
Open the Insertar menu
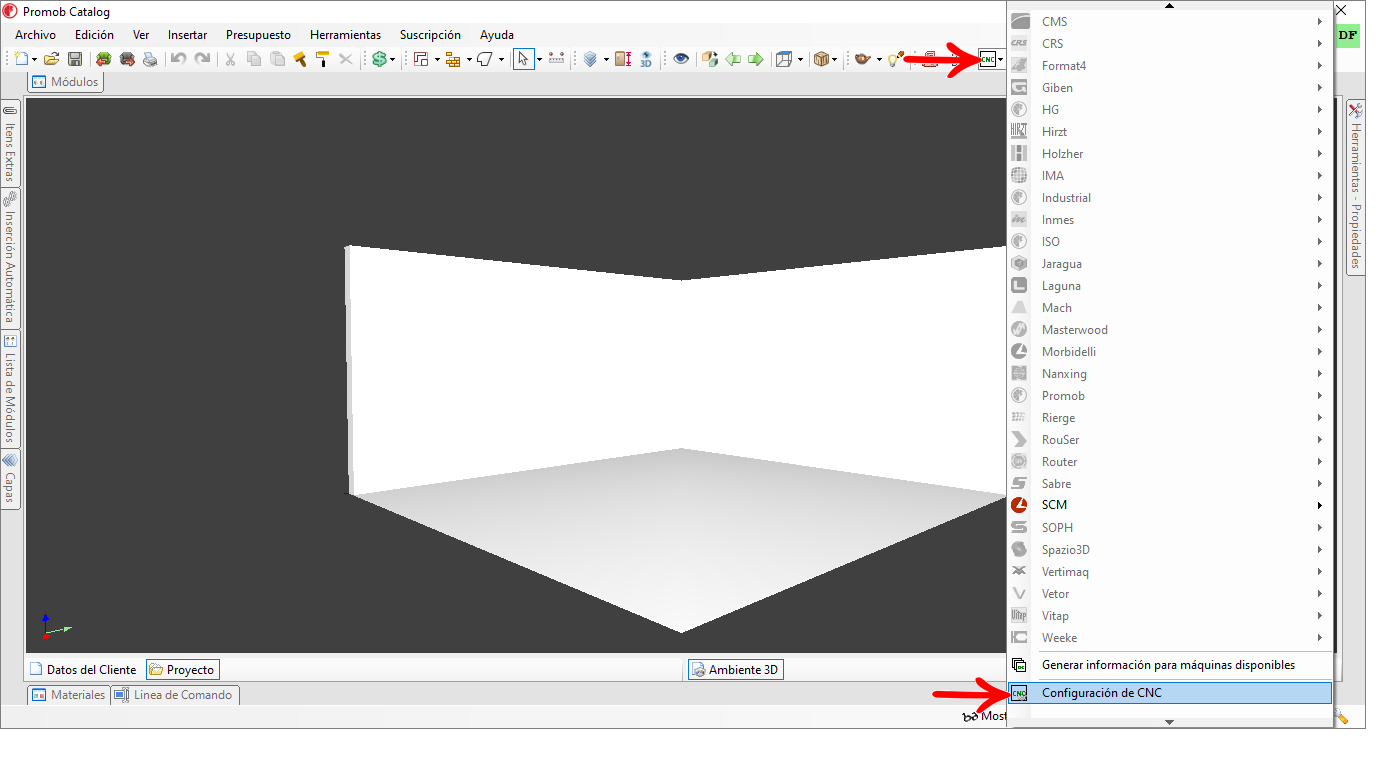187,34
